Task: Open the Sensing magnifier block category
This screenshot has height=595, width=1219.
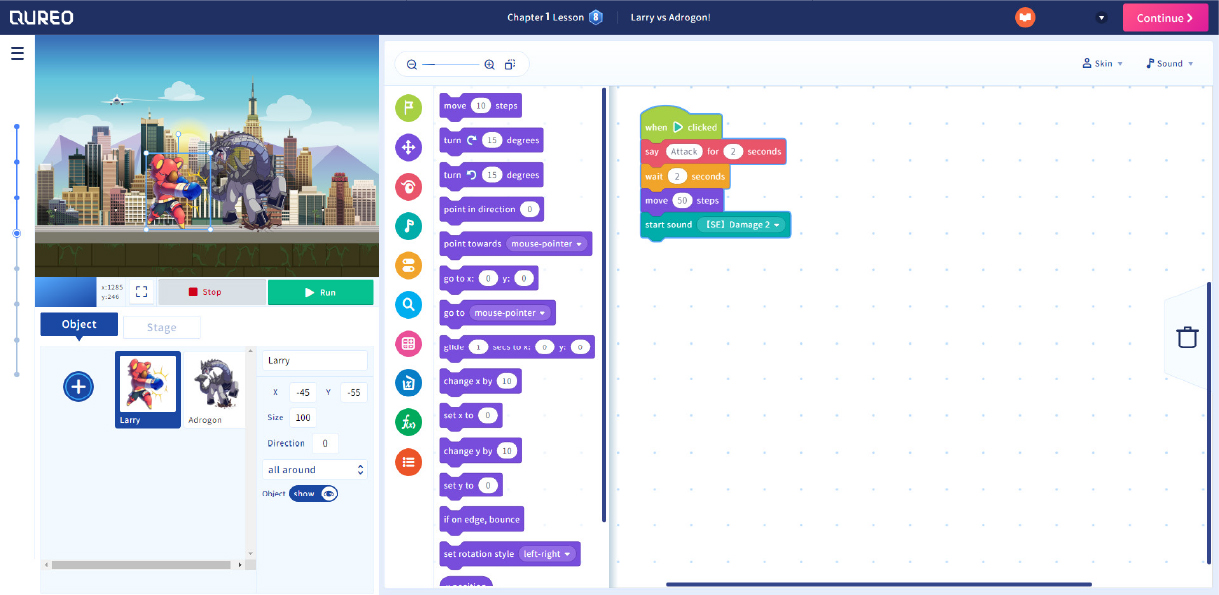Action: pyautogui.click(x=408, y=304)
